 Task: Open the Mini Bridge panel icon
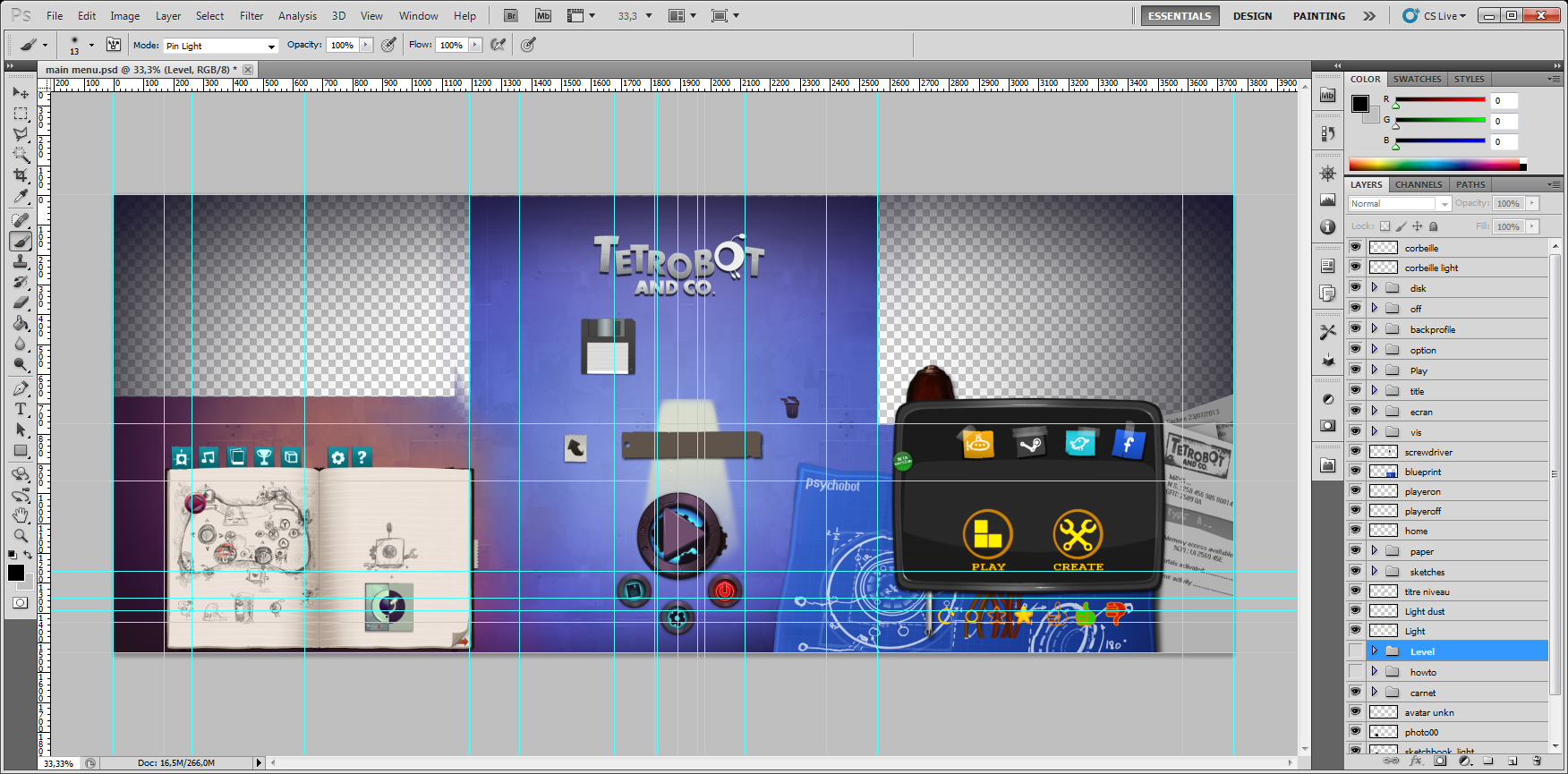(1328, 95)
